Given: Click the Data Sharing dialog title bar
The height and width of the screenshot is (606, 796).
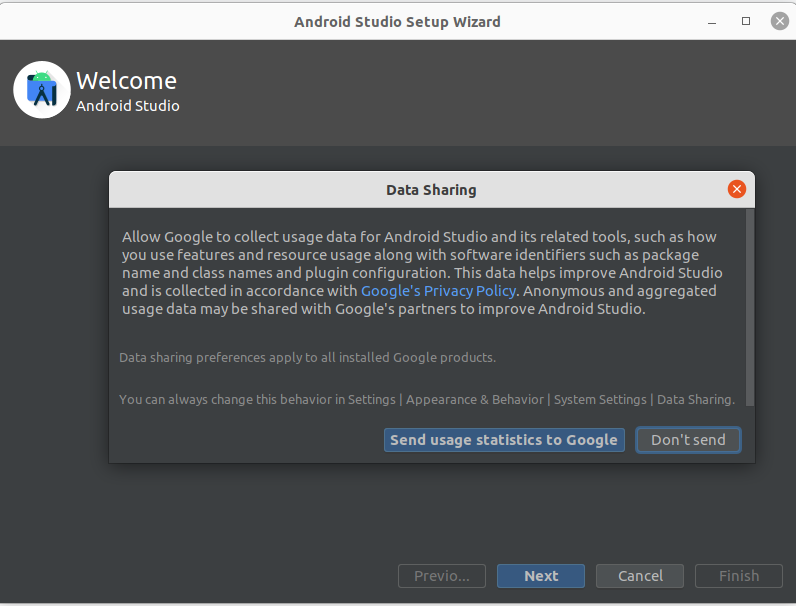Looking at the screenshot, I should [431, 189].
